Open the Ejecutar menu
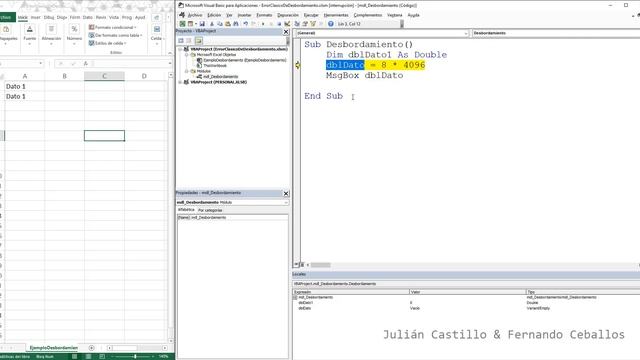640x360 pixels. click(311, 15)
